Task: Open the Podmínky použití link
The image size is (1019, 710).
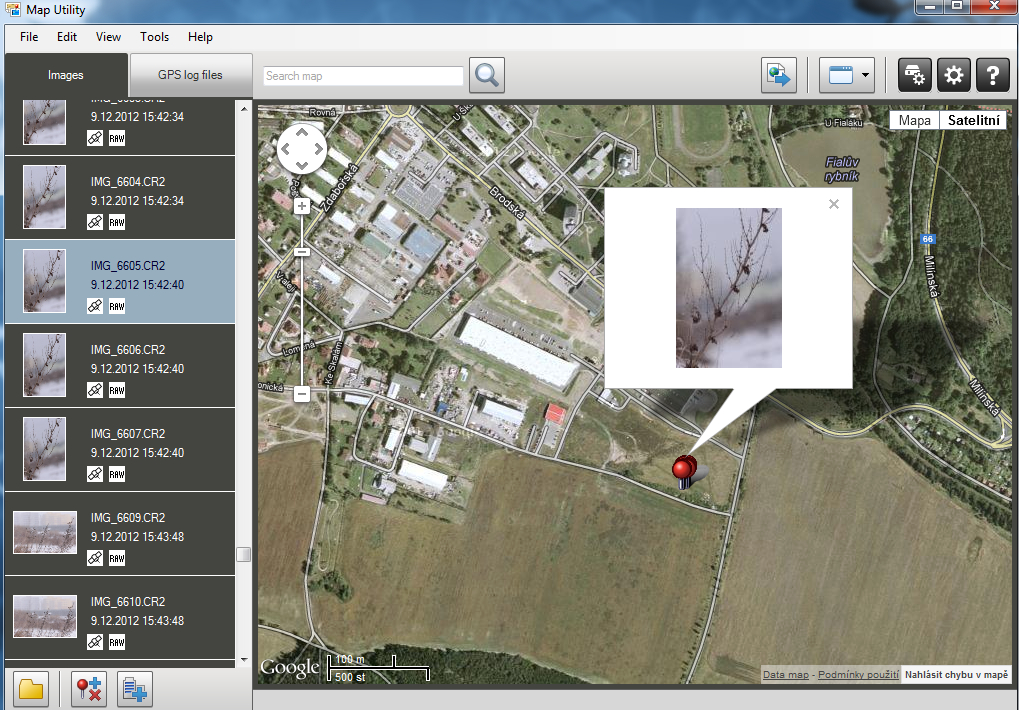Action: tap(858, 674)
